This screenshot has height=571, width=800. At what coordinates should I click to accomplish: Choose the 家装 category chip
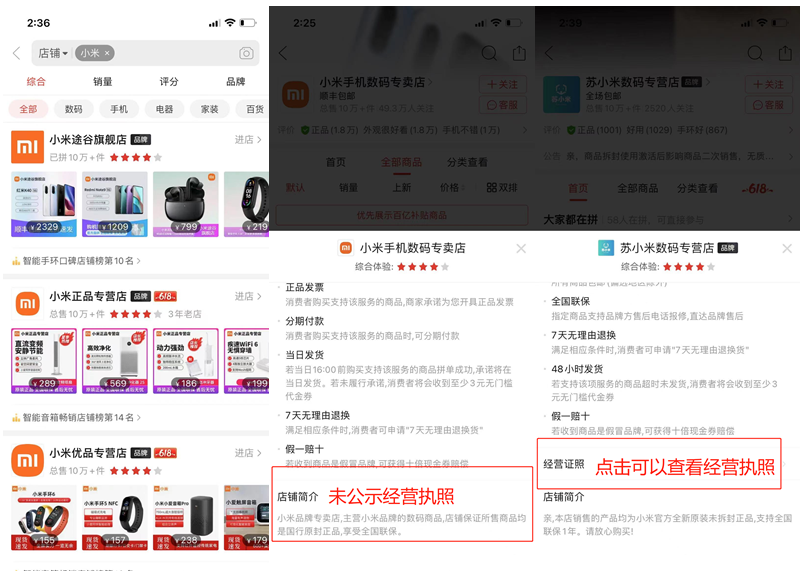pos(210,109)
